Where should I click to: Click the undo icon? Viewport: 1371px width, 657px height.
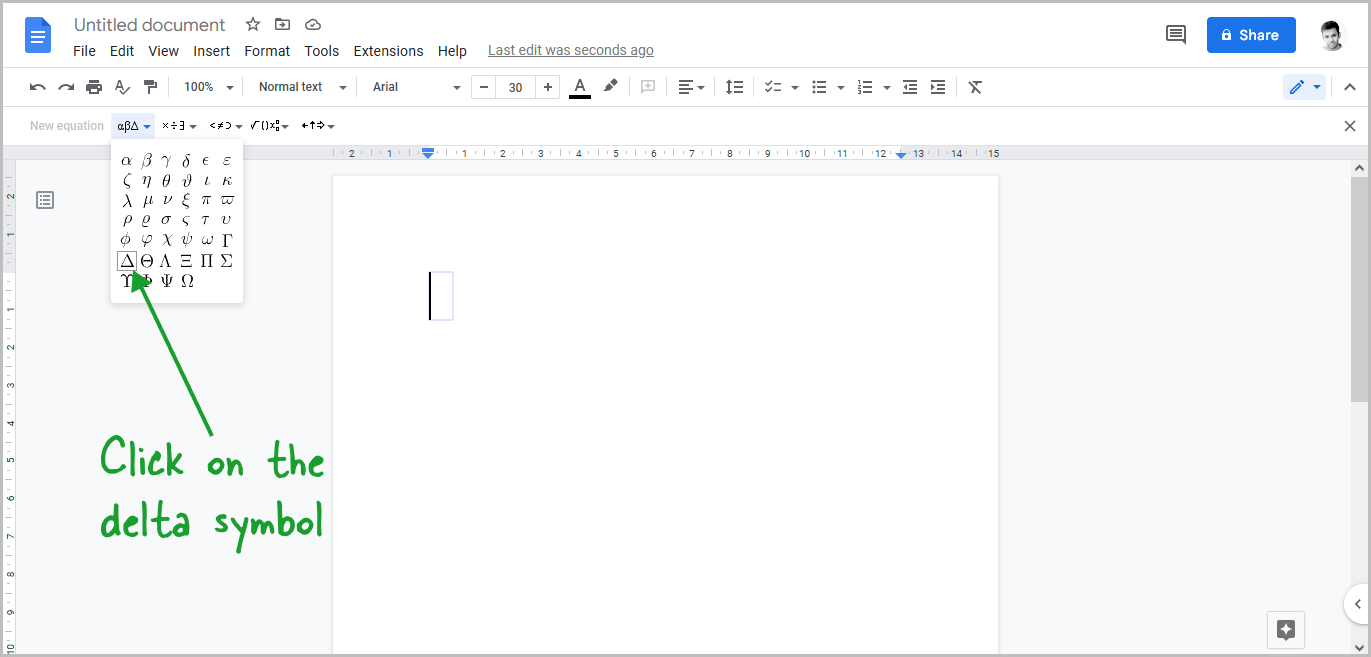click(37, 87)
